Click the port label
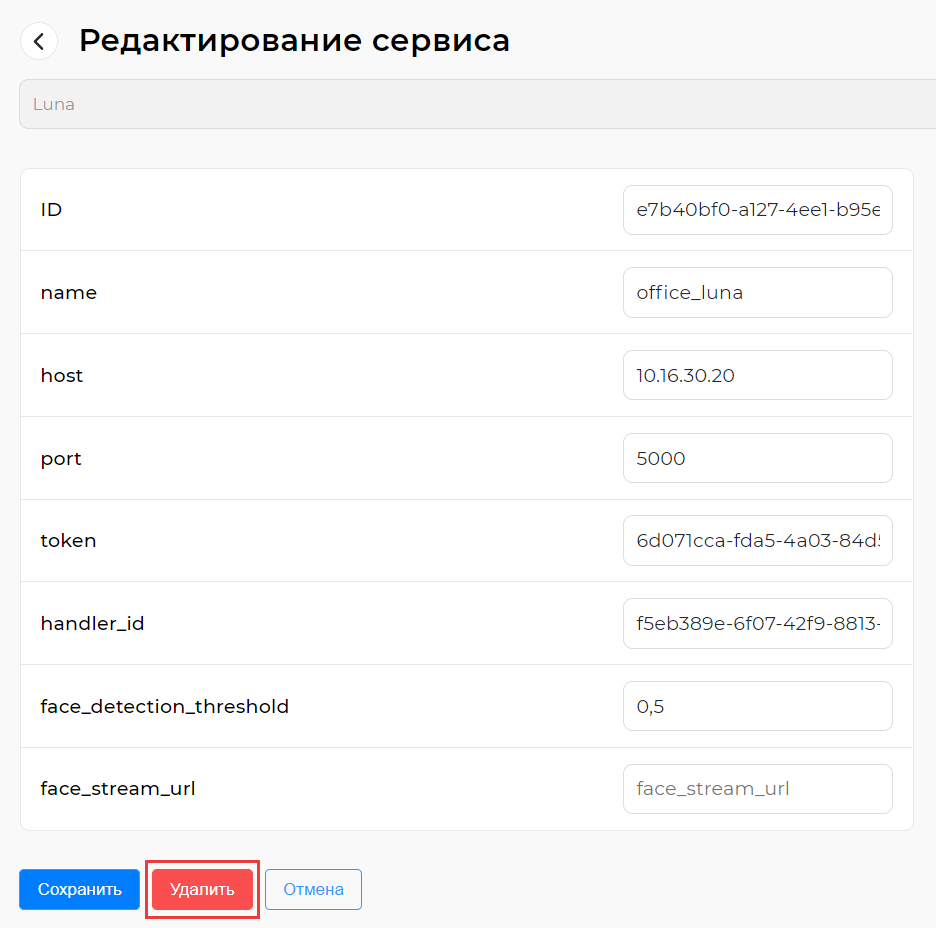This screenshot has height=928, width=936. [x=61, y=459]
